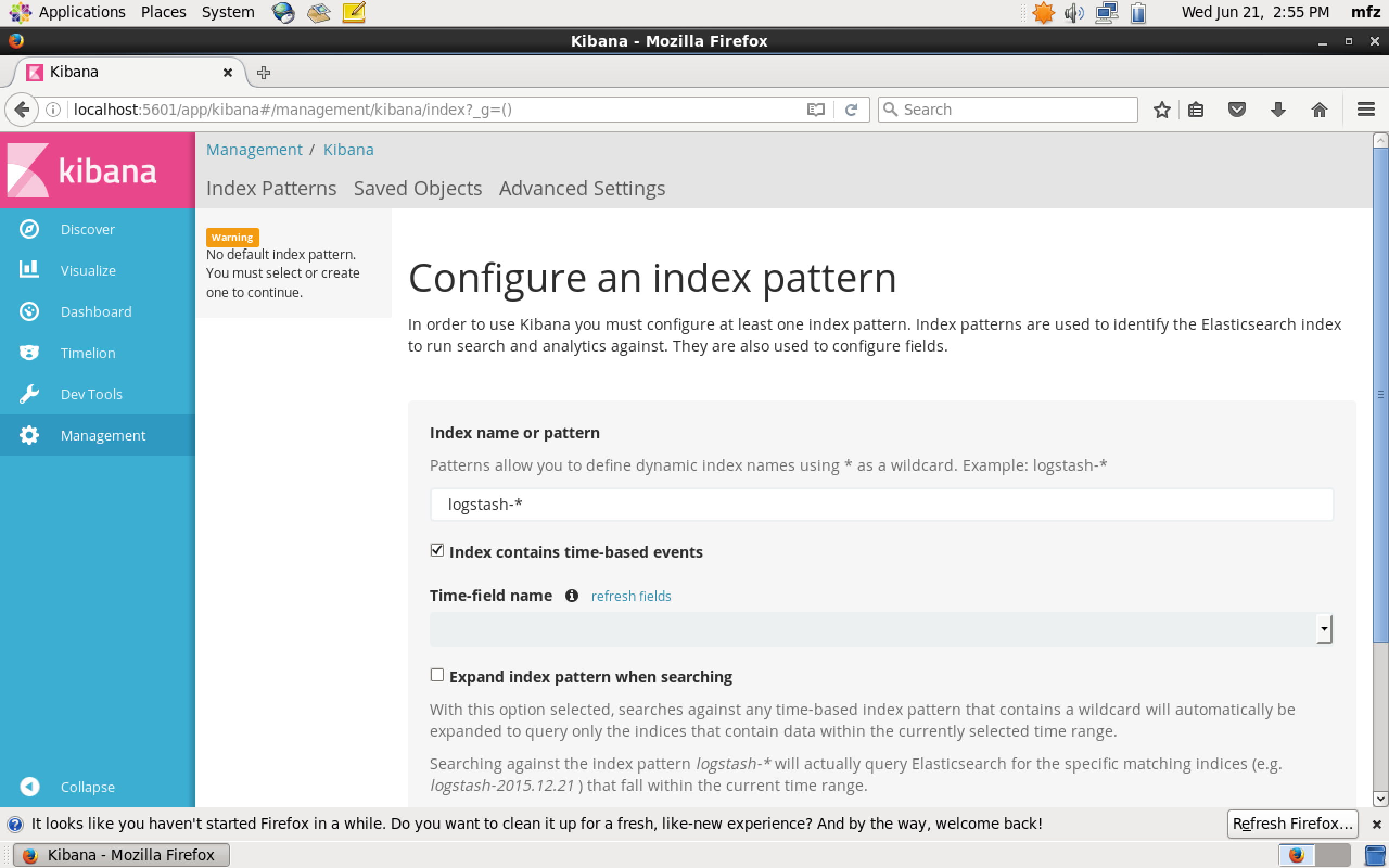
Task: Go back with the Firefox back arrow
Action: pyautogui.click(x=22, y=110)
